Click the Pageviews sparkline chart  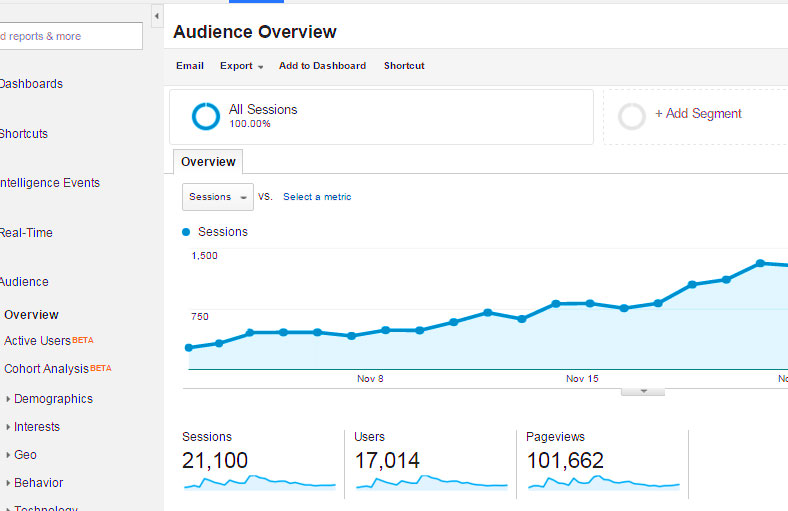[603, 483]
